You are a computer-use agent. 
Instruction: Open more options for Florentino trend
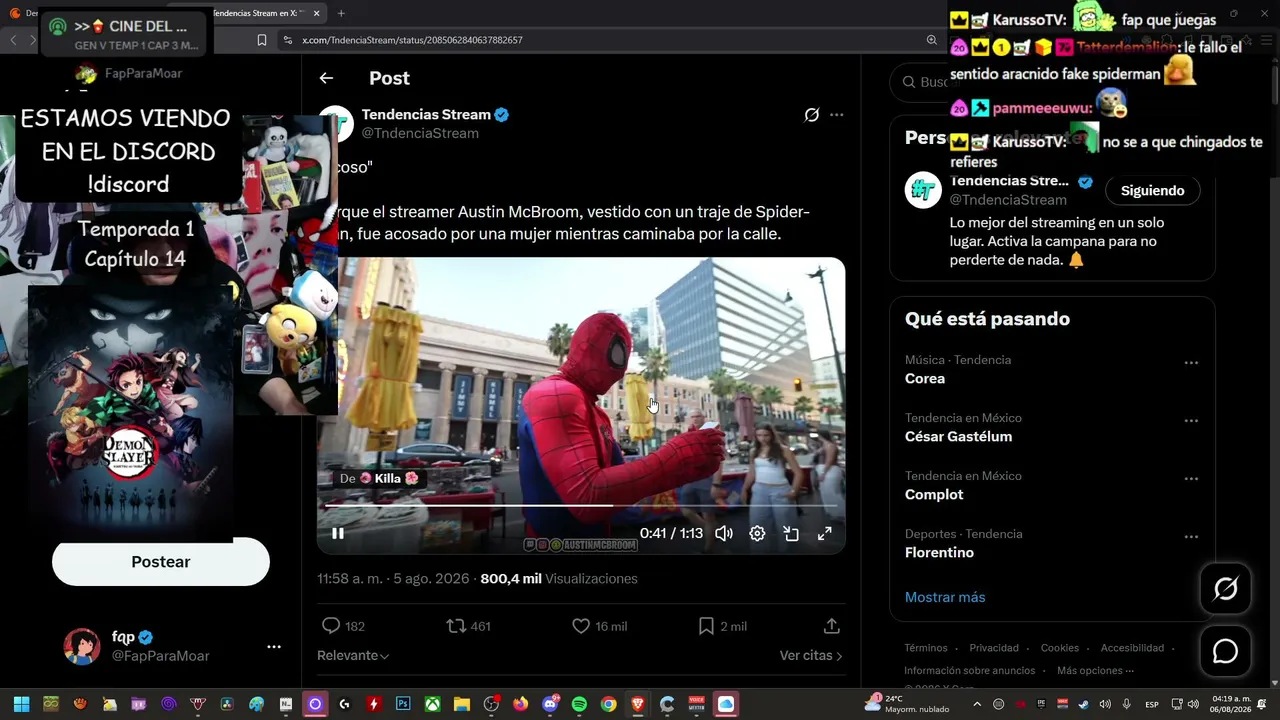(x=1191, y=537)
